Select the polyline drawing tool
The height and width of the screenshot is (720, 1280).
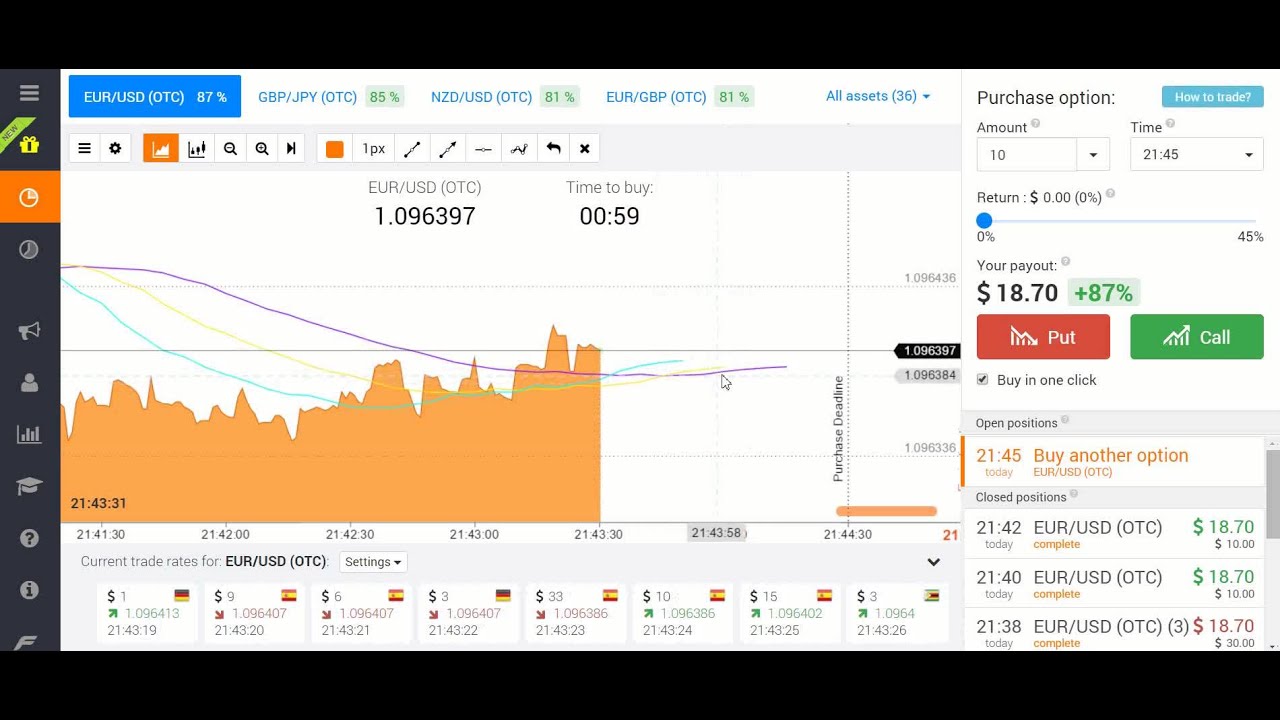pos(519,149)
